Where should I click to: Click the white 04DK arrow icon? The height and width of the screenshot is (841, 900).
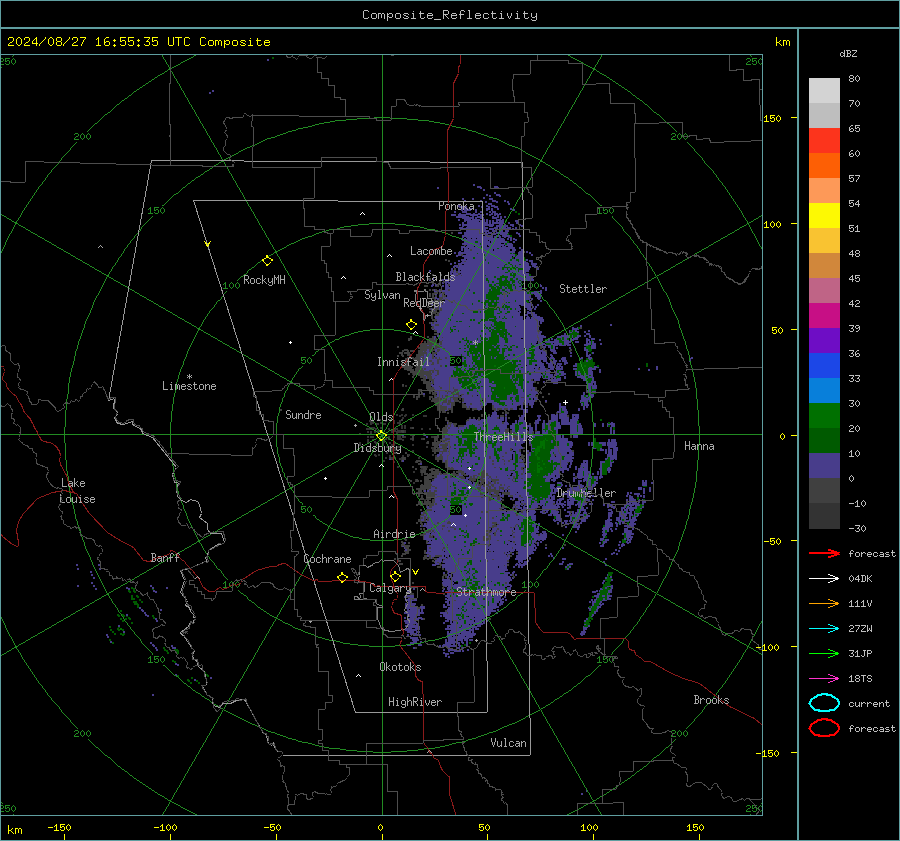pos(824,579)
